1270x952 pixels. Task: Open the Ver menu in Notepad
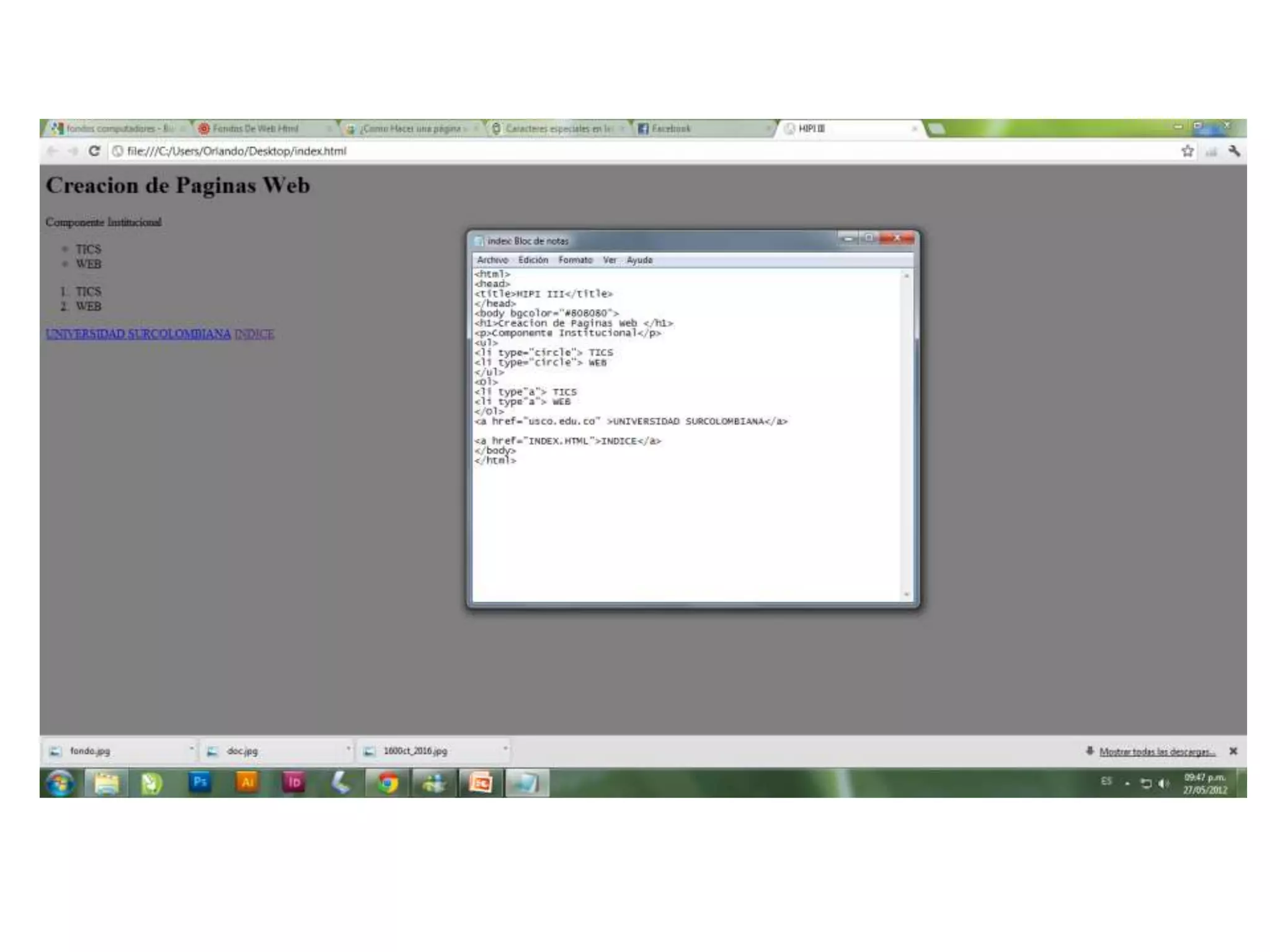[x=610, y=260]
